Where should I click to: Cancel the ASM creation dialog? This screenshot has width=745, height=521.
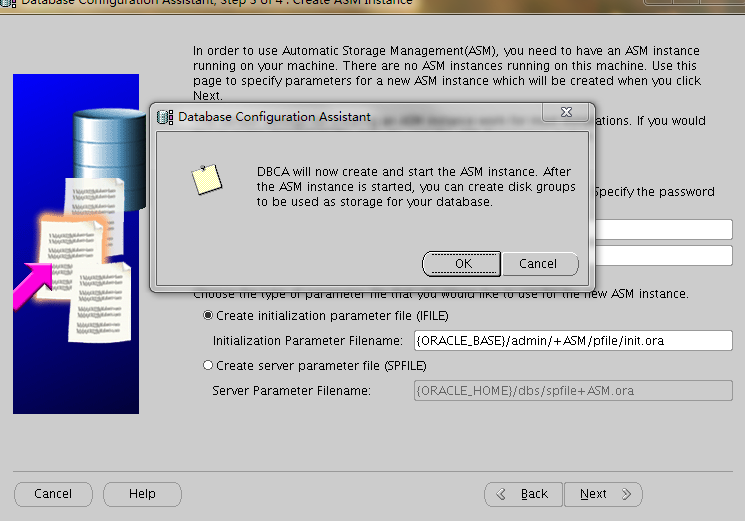[540, 264]
